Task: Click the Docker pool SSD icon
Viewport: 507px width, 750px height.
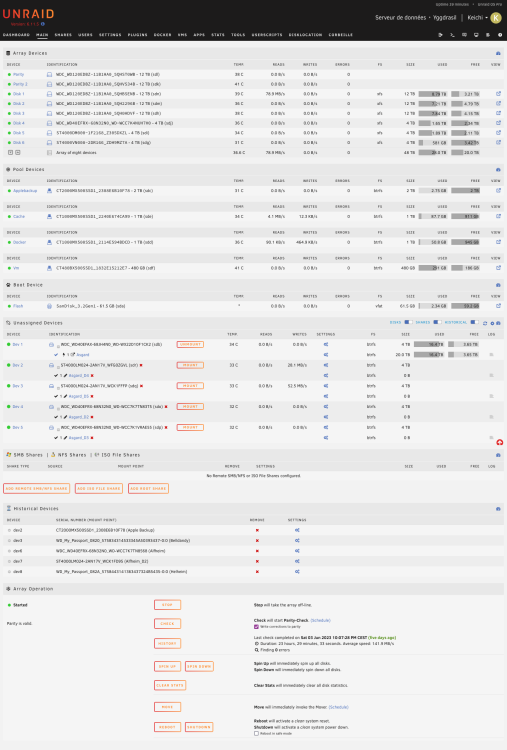Action: click(x=49, y=242)
